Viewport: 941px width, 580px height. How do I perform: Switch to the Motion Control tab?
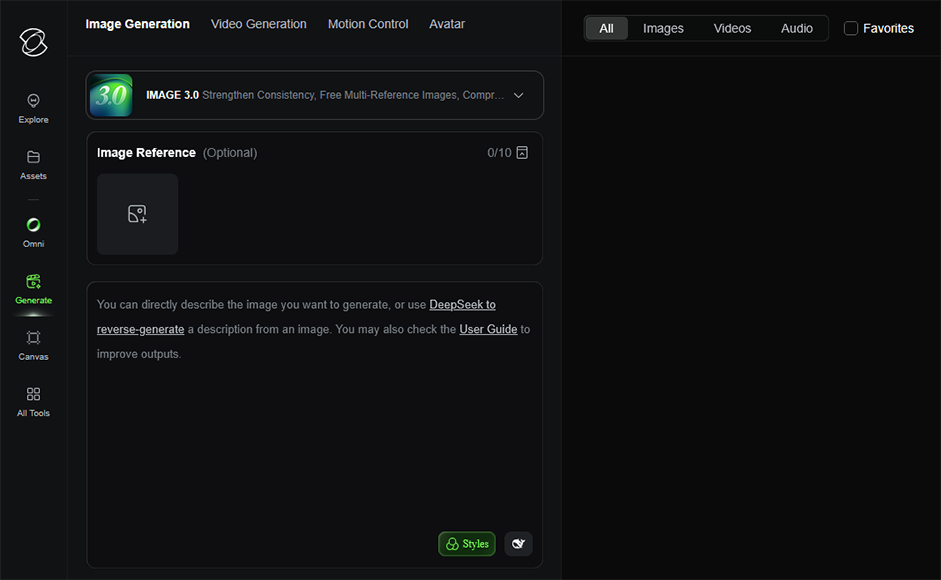tap(368, 24)
